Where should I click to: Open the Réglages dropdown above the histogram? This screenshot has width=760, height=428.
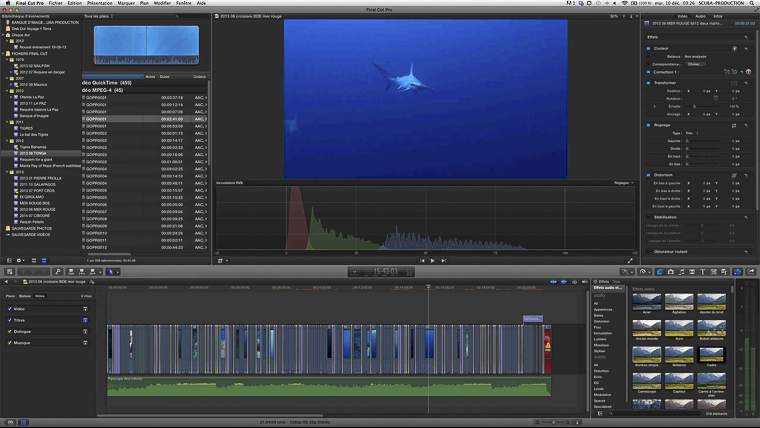click(622, 183)
